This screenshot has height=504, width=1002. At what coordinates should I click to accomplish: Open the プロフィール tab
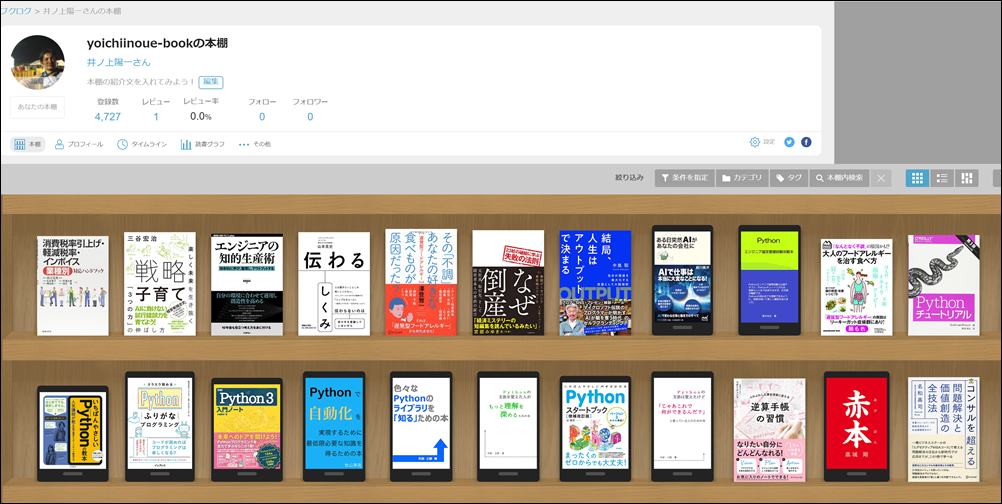tap(79, 144)
